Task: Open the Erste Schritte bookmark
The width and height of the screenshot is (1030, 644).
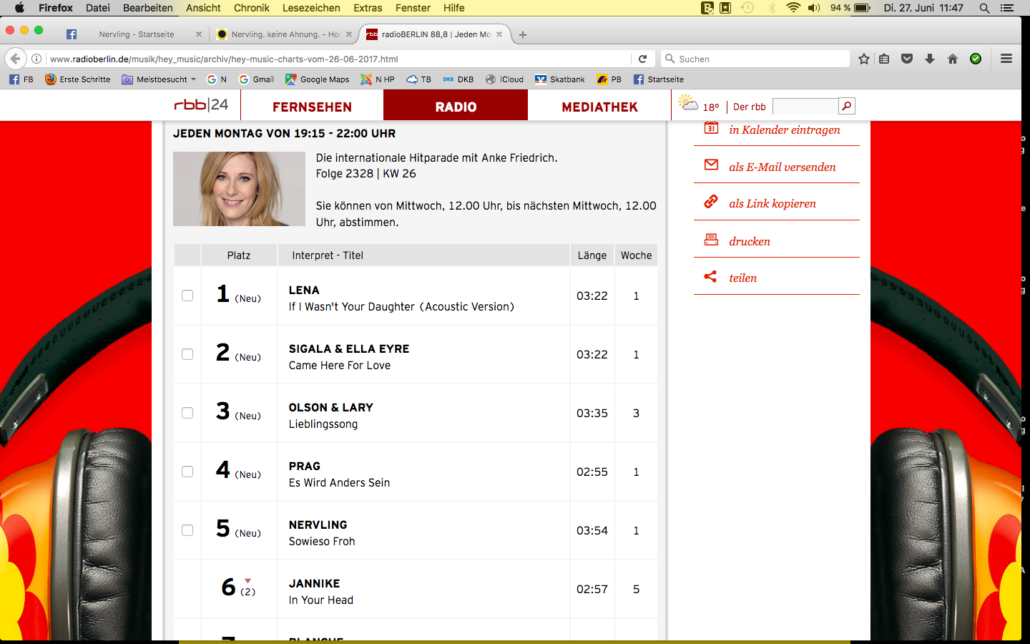Action: [78, 79]
